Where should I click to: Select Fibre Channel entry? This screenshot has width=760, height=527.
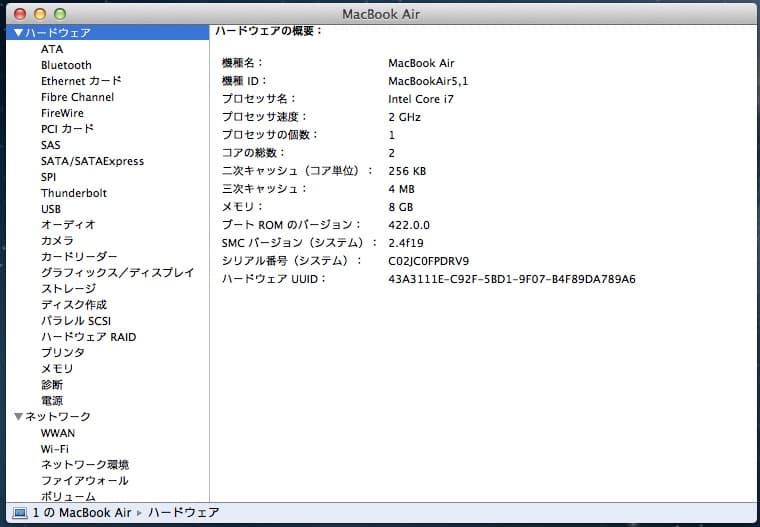point(78,97)
